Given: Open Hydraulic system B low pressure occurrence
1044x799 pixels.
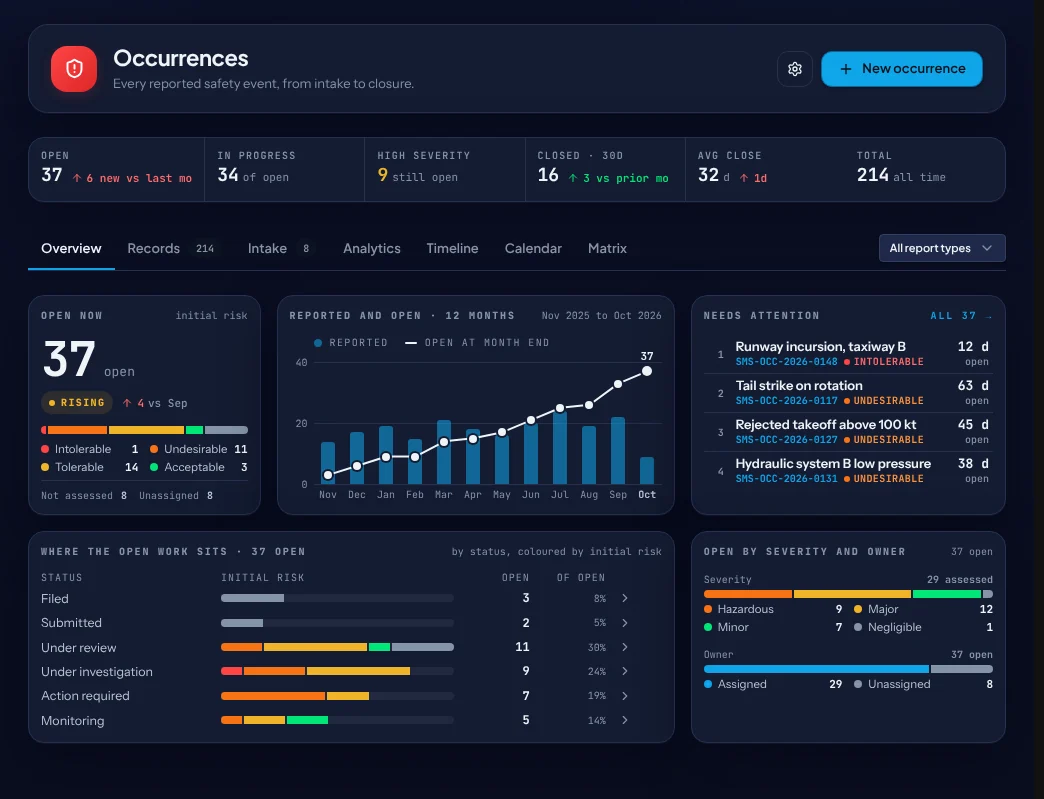Looking at the screenshot, I should click(847, 471).
